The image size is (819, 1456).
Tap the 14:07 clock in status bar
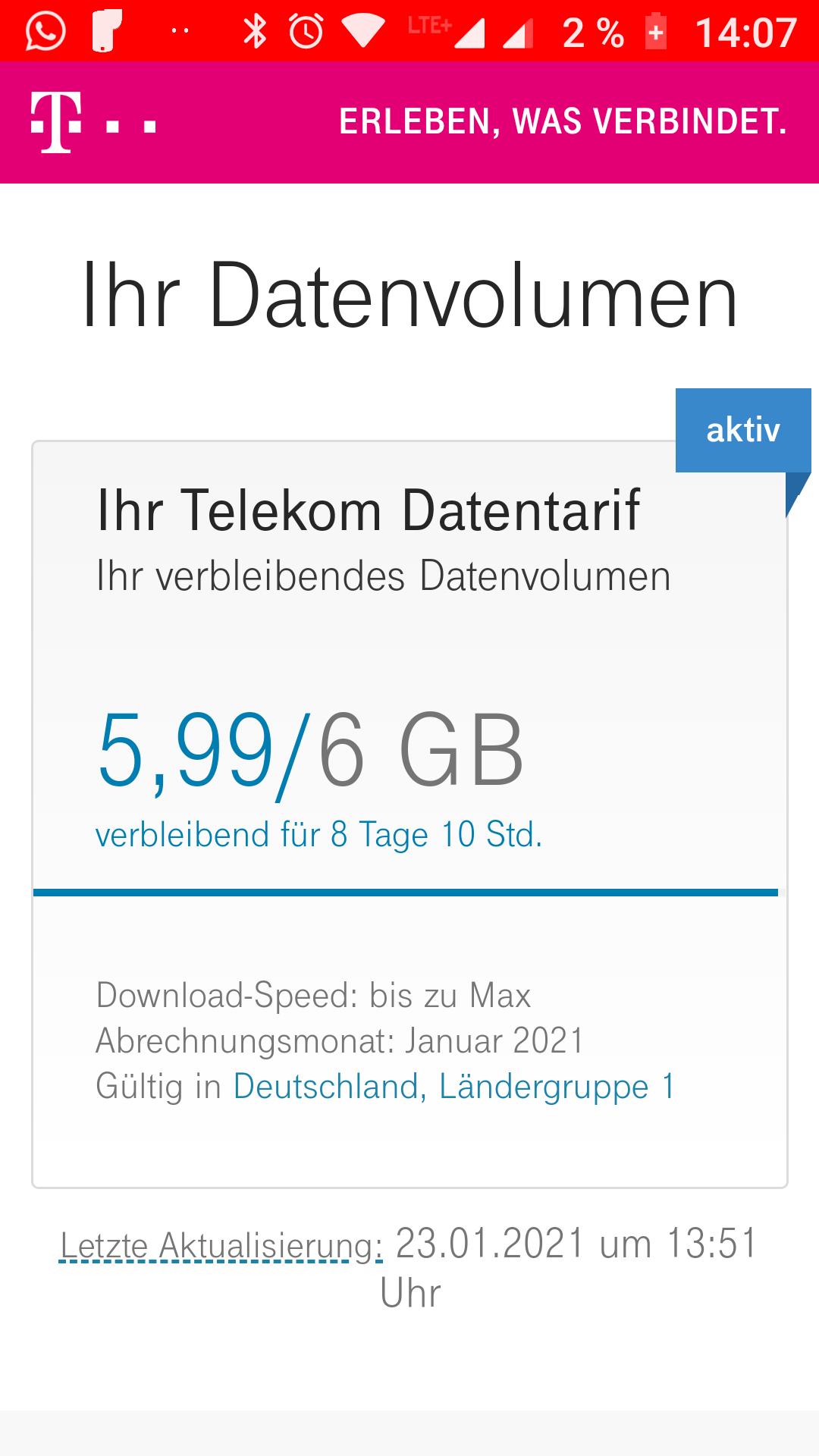pos(746,33)
